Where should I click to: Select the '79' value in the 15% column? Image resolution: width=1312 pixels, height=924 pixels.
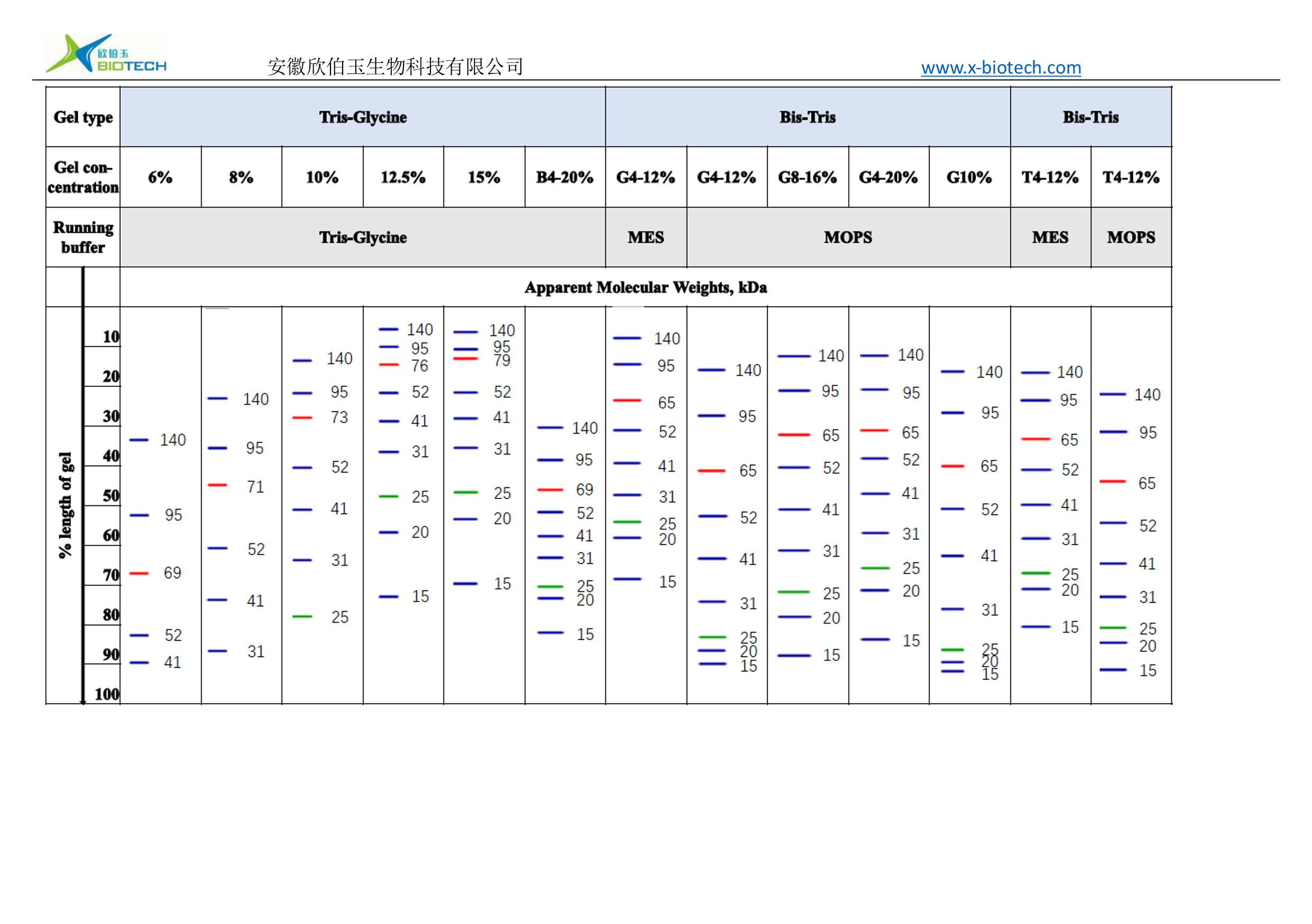(x=502, y=361)
